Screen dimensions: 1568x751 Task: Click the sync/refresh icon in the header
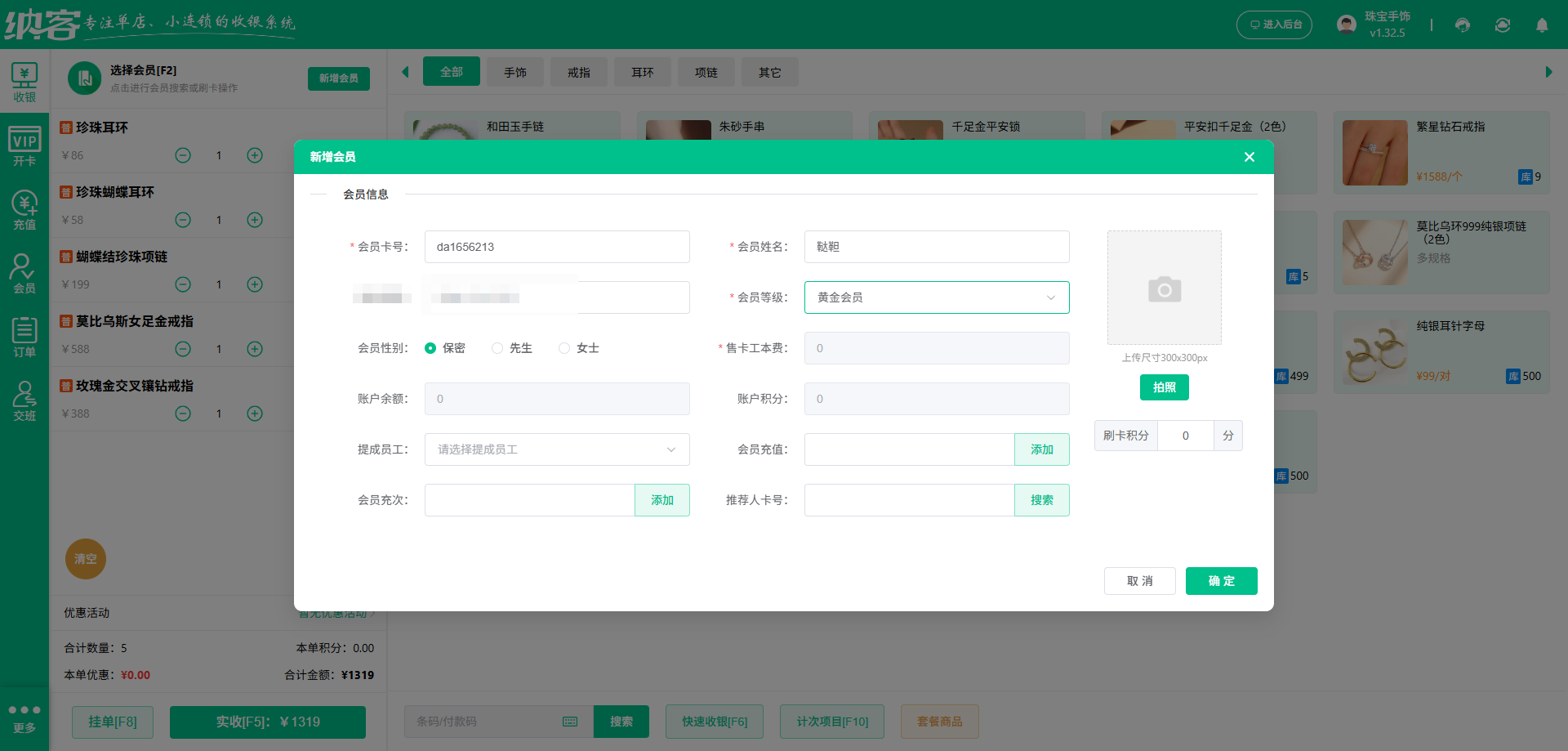(1503, 25)
